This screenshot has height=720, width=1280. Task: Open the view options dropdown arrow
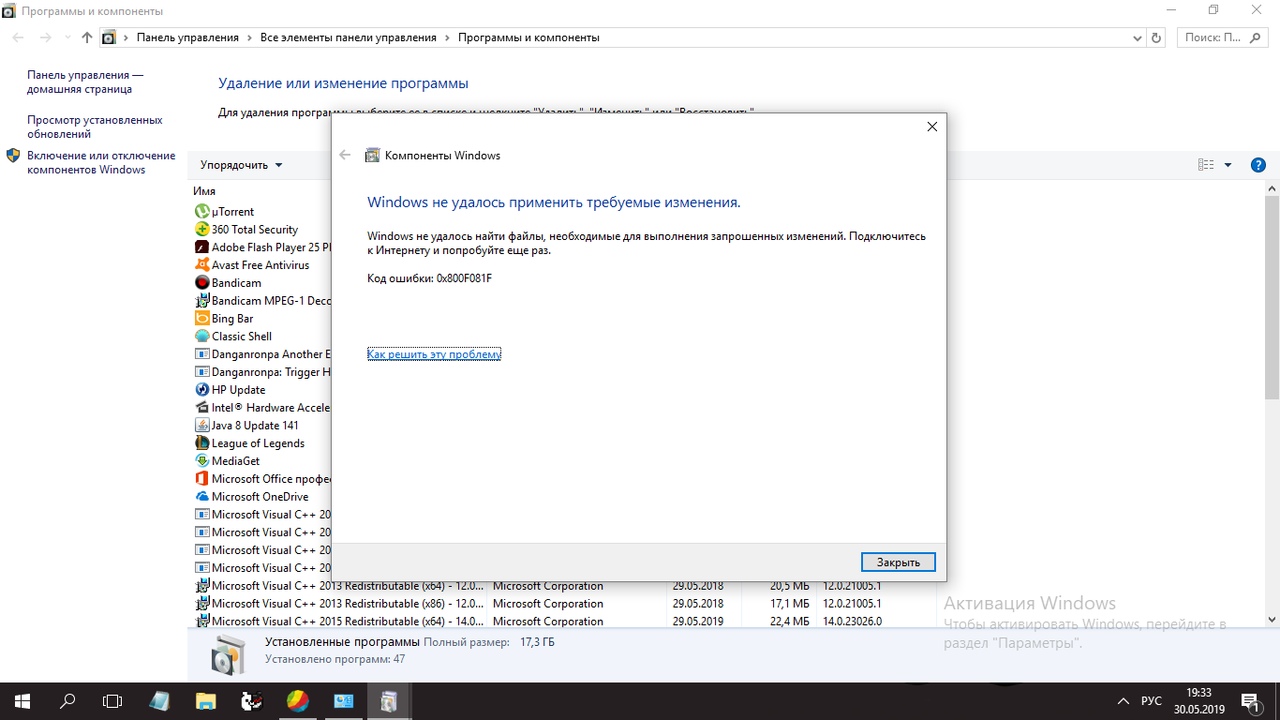point(1228,165)
